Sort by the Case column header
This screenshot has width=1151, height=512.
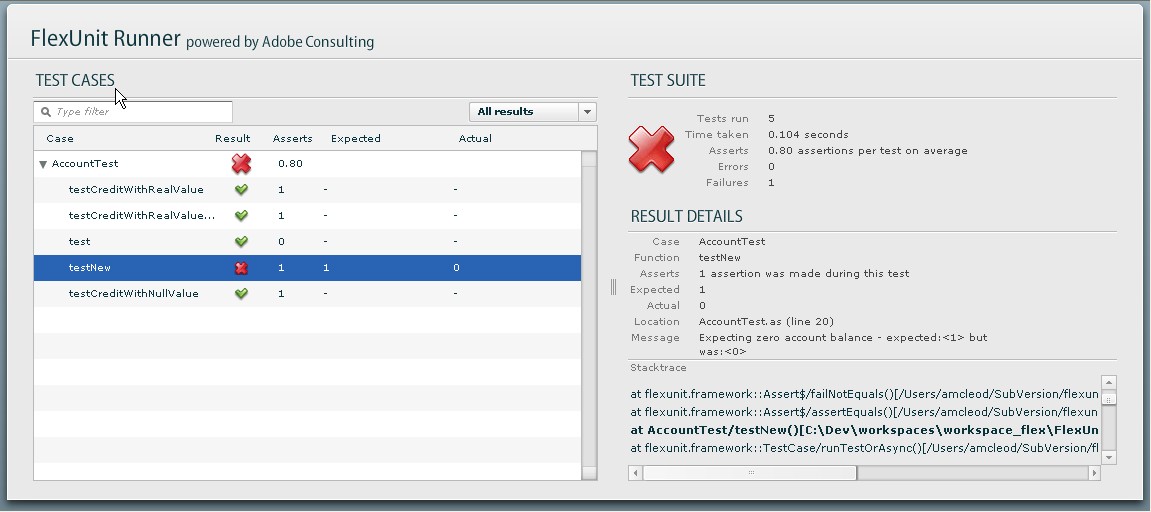coord(59,139)
